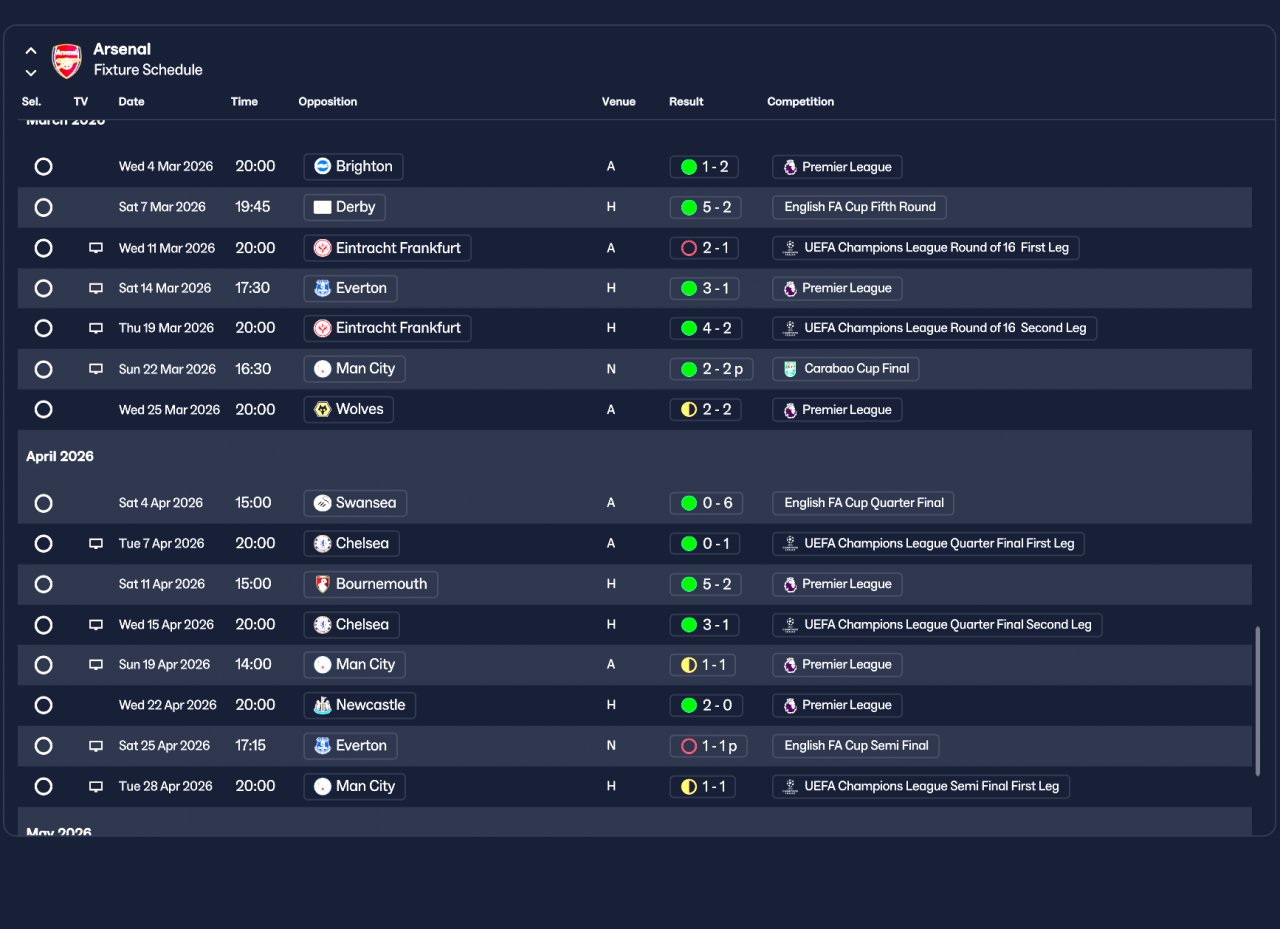Click the TV icon for the Sun 22 Mar Man City match
Screen dimensions: 1280x929
click(x=96, y=369)
